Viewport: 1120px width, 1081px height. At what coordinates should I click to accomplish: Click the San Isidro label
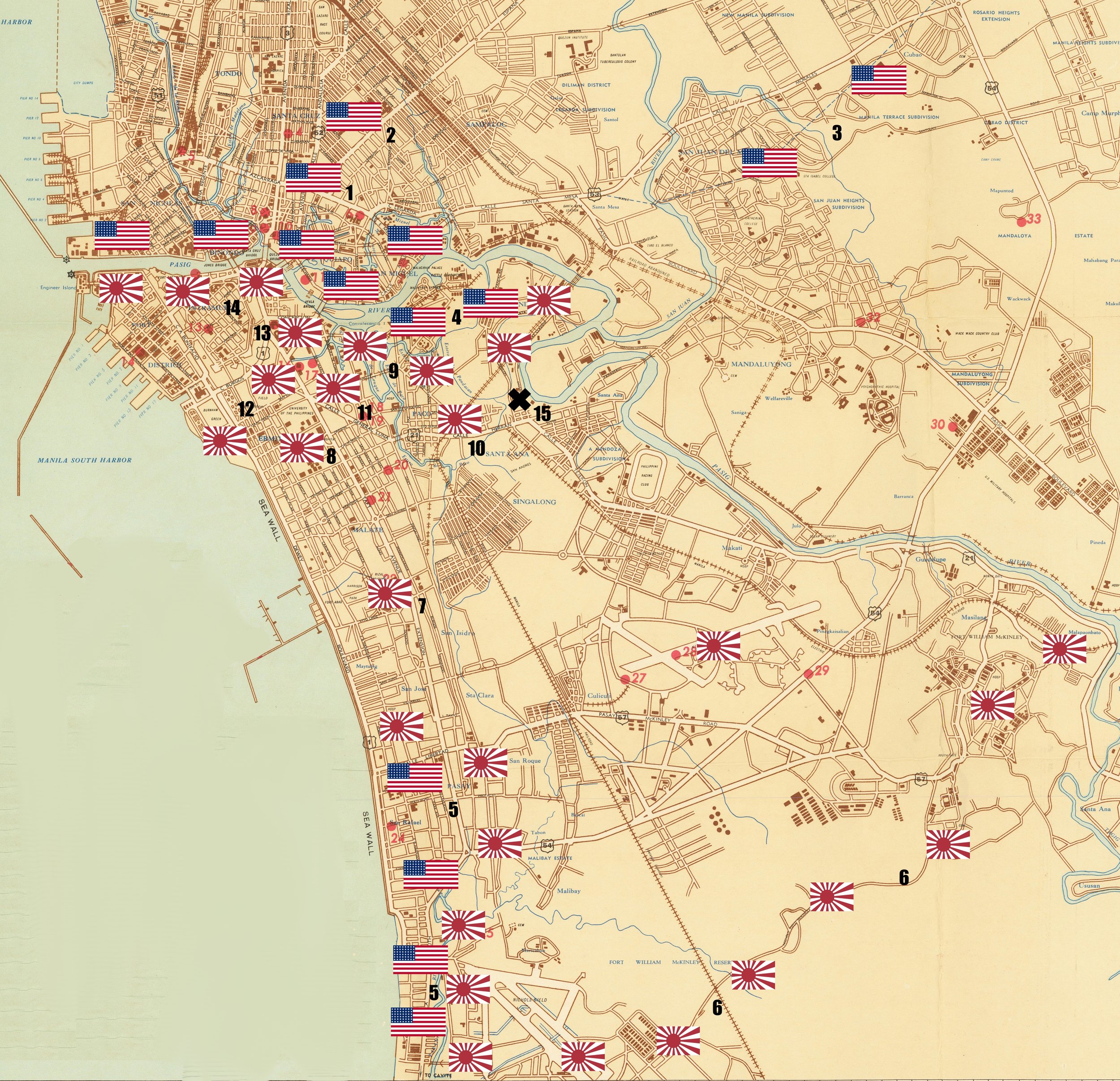tap(458, 633)
